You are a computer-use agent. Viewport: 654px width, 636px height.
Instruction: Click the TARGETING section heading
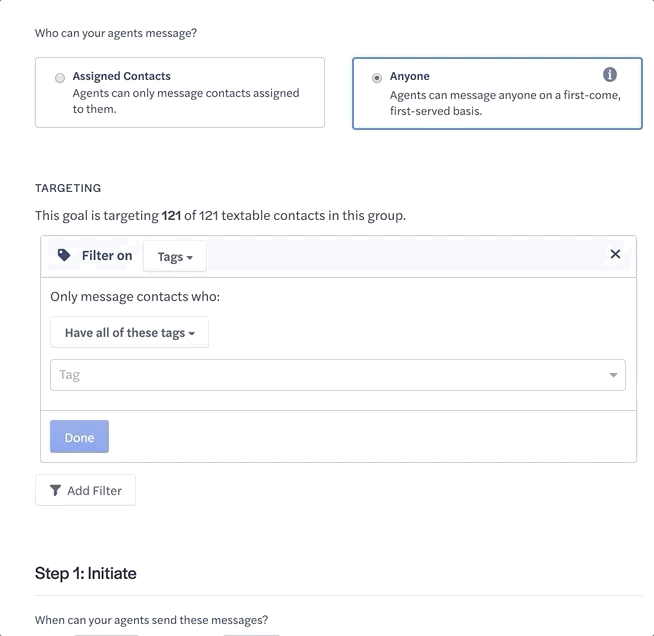[x=68, y=188]
